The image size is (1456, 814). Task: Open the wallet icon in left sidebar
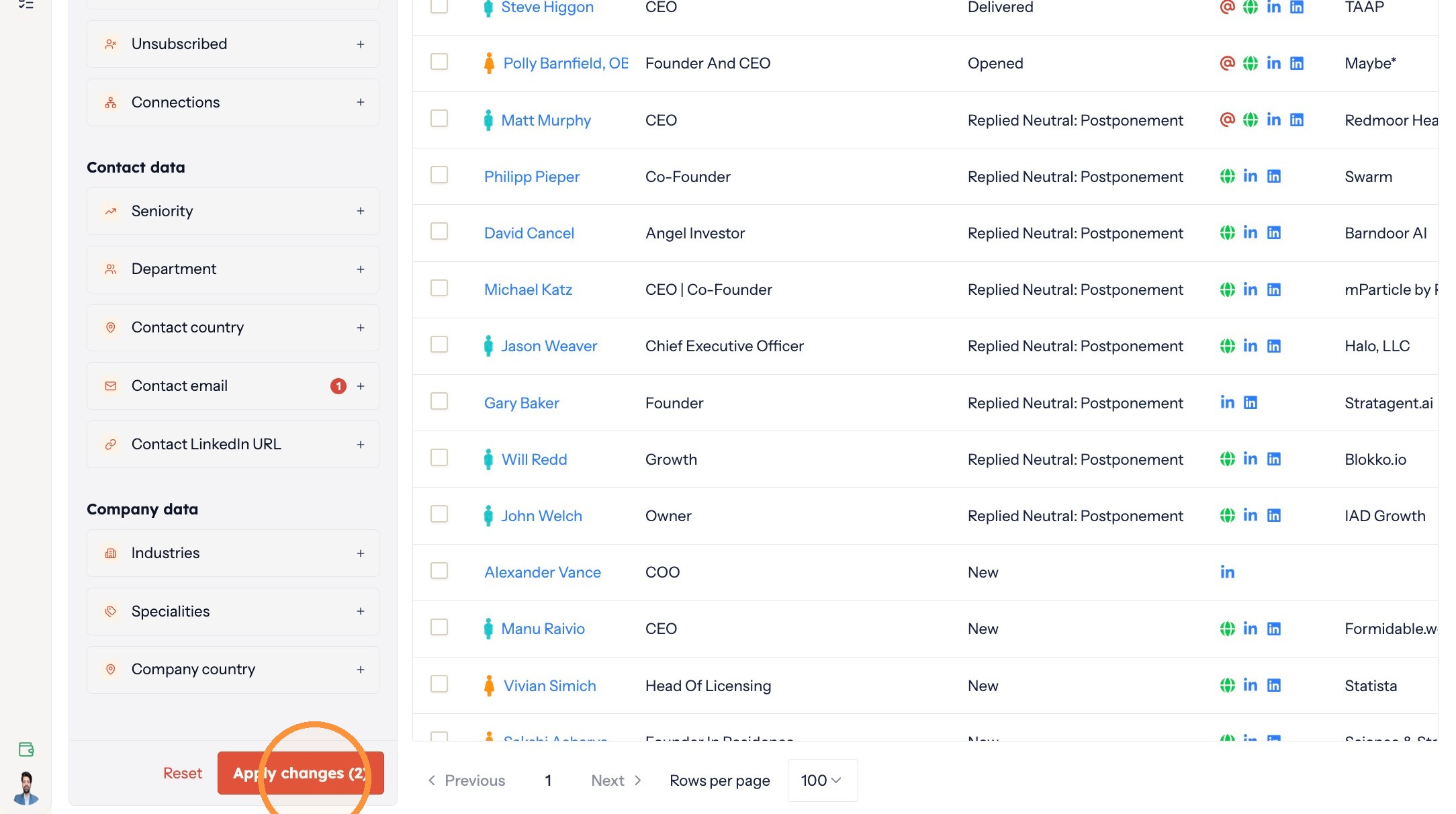pyautogui.click(x=26, y=749)
